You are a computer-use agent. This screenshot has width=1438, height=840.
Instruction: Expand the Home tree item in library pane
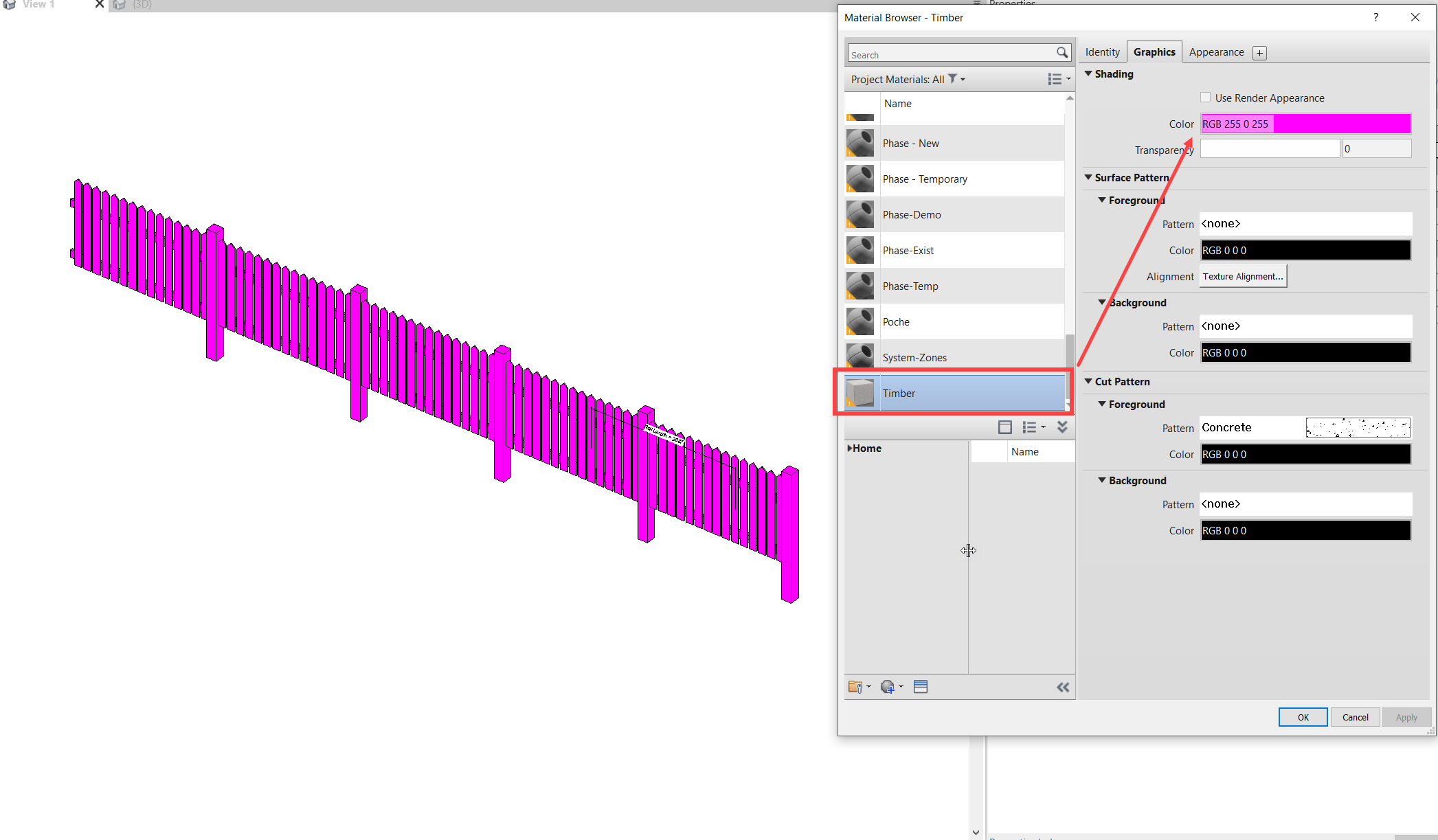click(x=851, y=448)
